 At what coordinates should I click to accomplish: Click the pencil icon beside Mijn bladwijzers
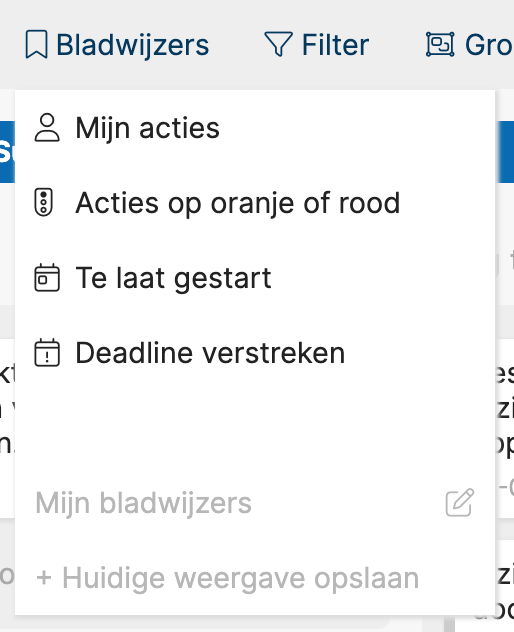[460, 503]
